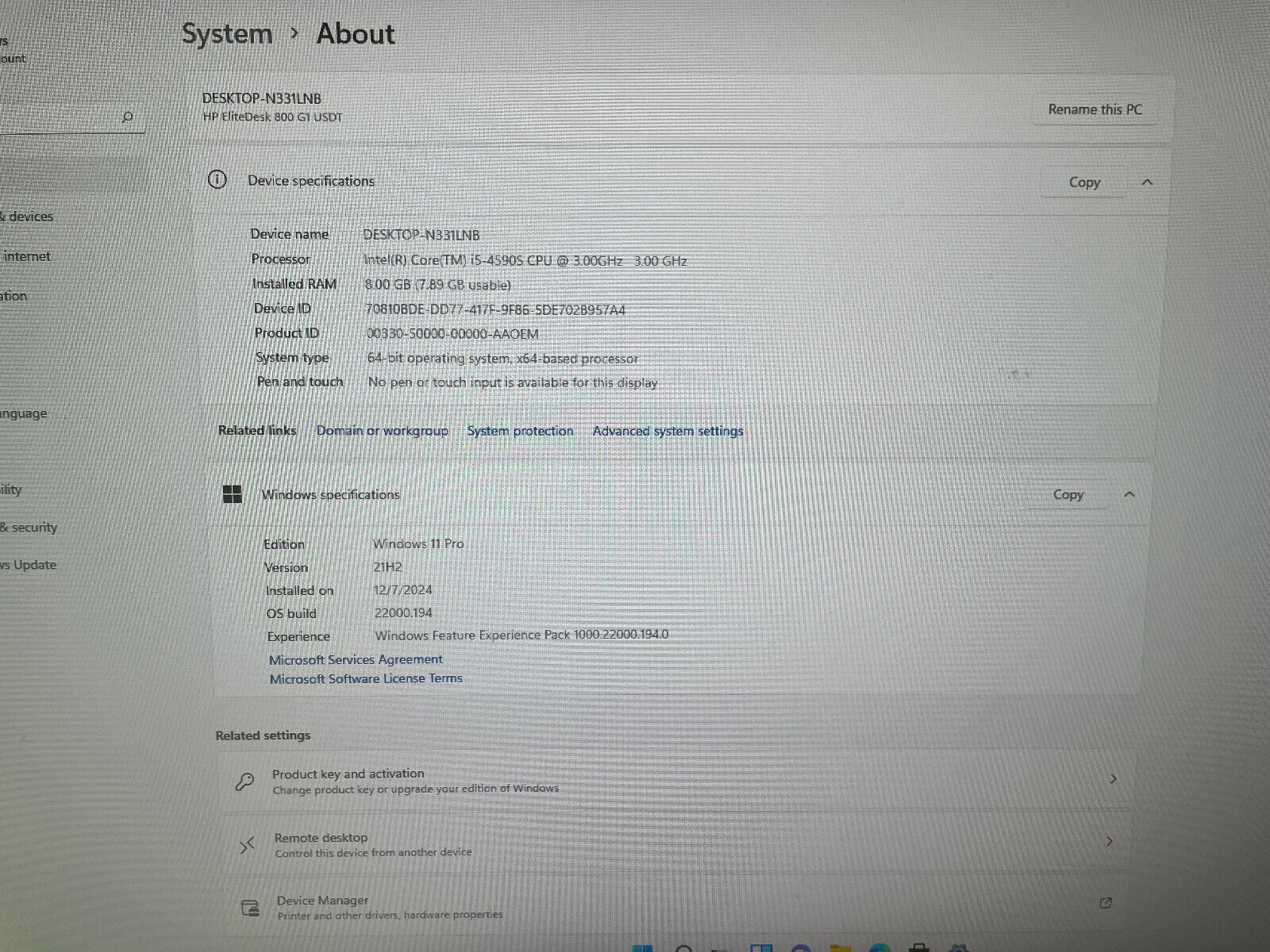Open the Remote desktop setting

coord(675,844)
